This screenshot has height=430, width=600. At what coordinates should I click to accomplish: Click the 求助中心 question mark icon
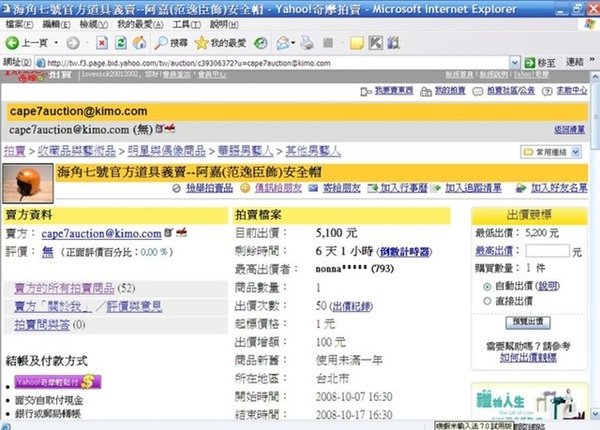tap(547, 91)
